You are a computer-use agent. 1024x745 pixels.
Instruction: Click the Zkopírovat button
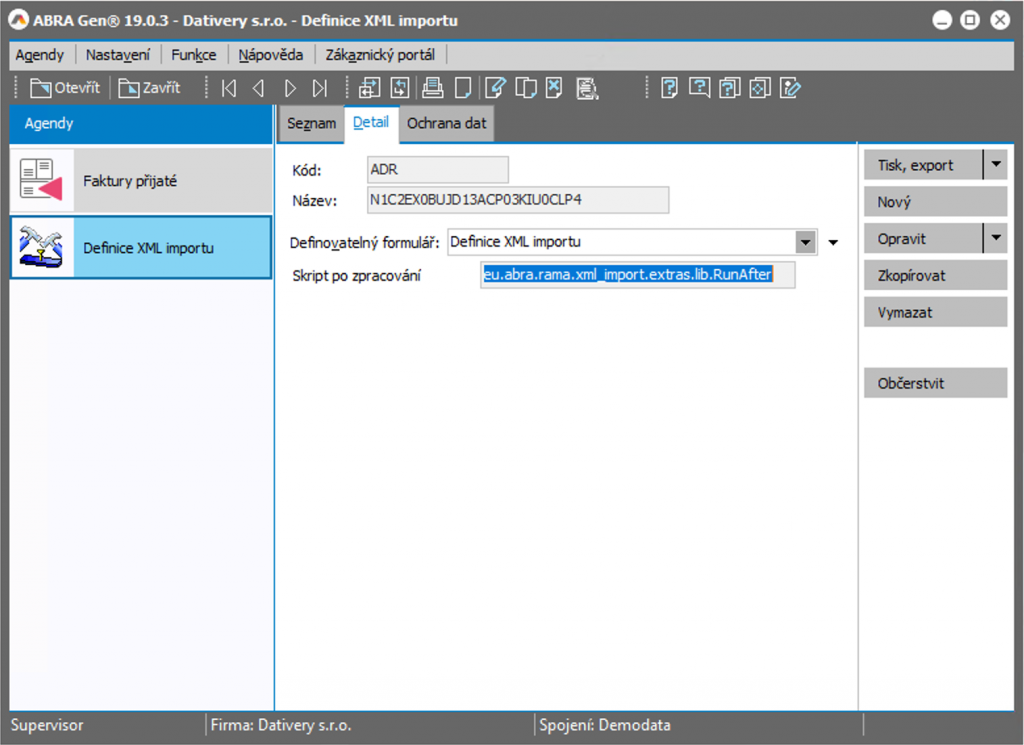935,275
